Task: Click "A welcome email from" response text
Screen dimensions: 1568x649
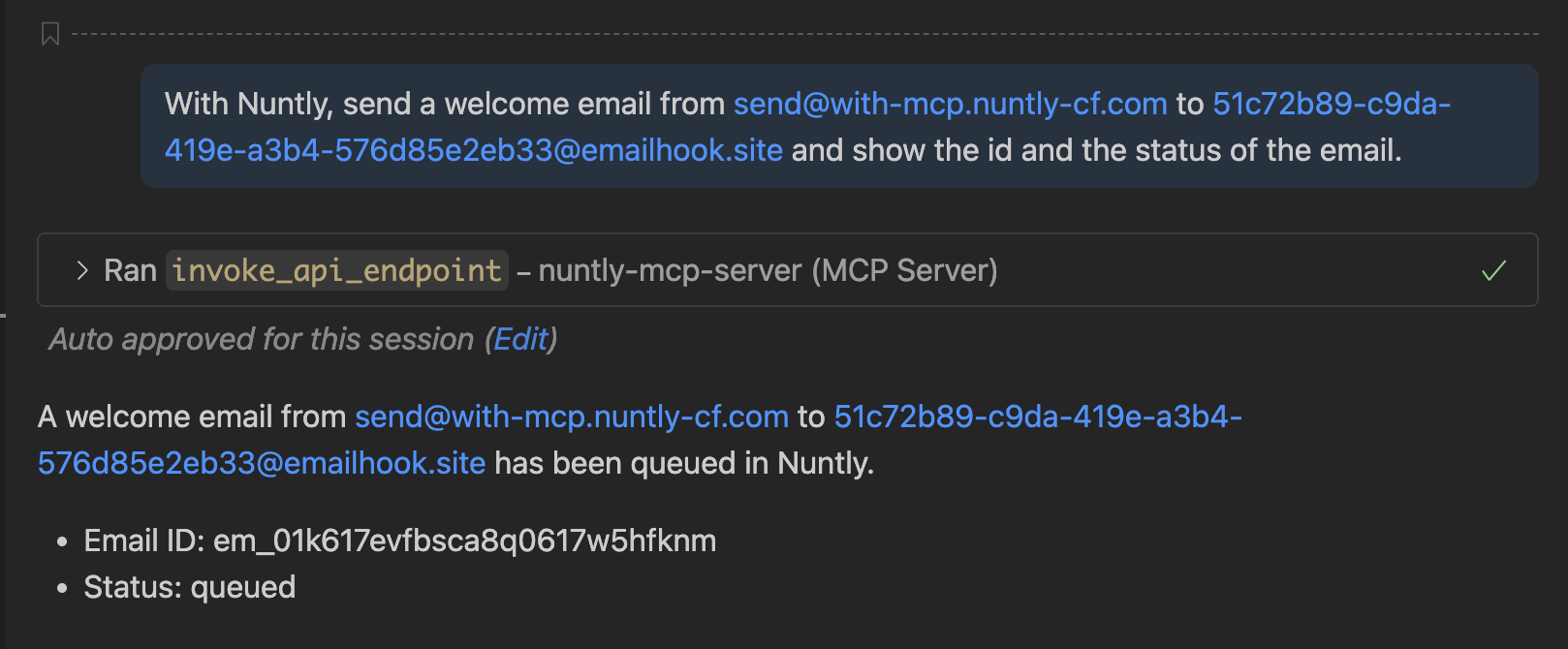Action: pos(192,417)
